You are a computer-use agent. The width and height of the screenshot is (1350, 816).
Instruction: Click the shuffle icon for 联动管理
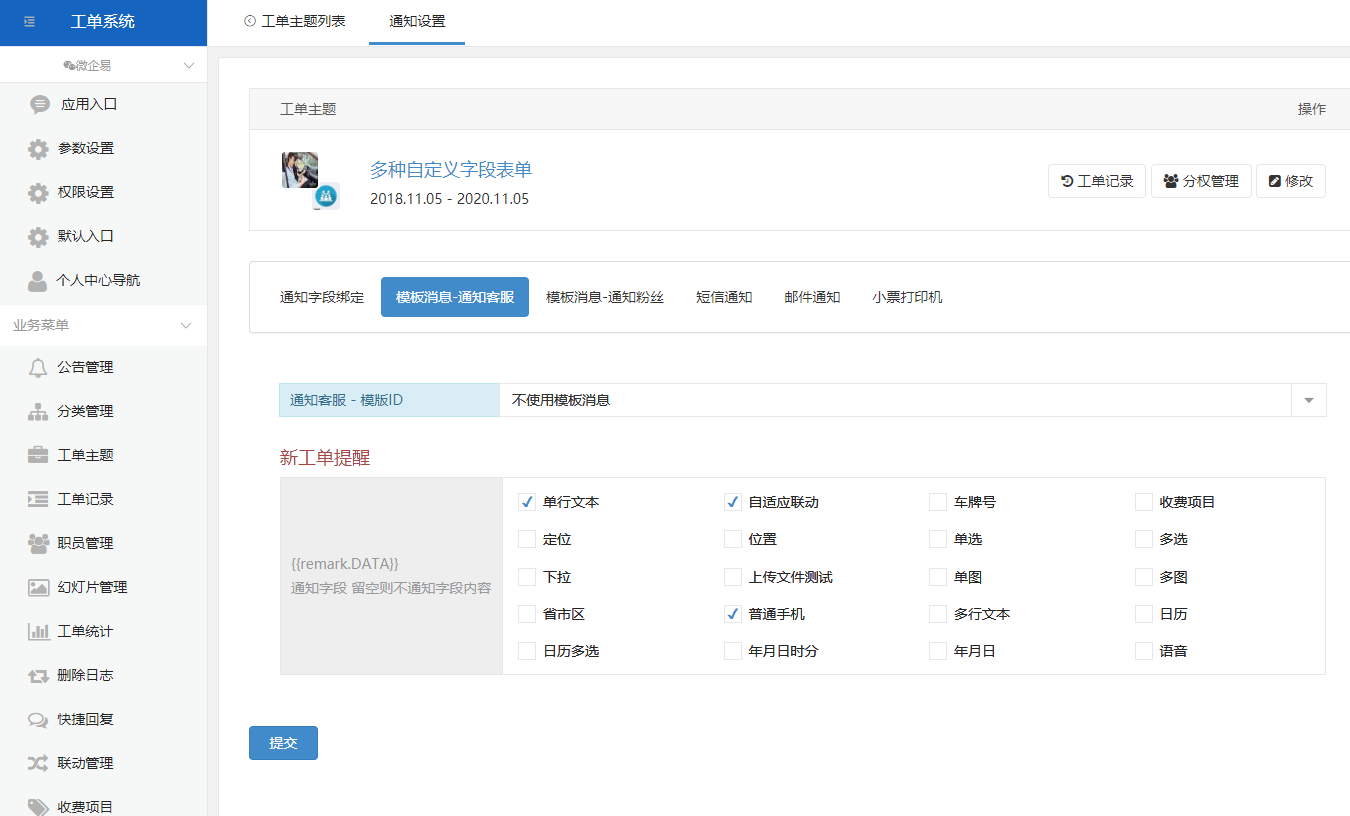click(38, 763)
